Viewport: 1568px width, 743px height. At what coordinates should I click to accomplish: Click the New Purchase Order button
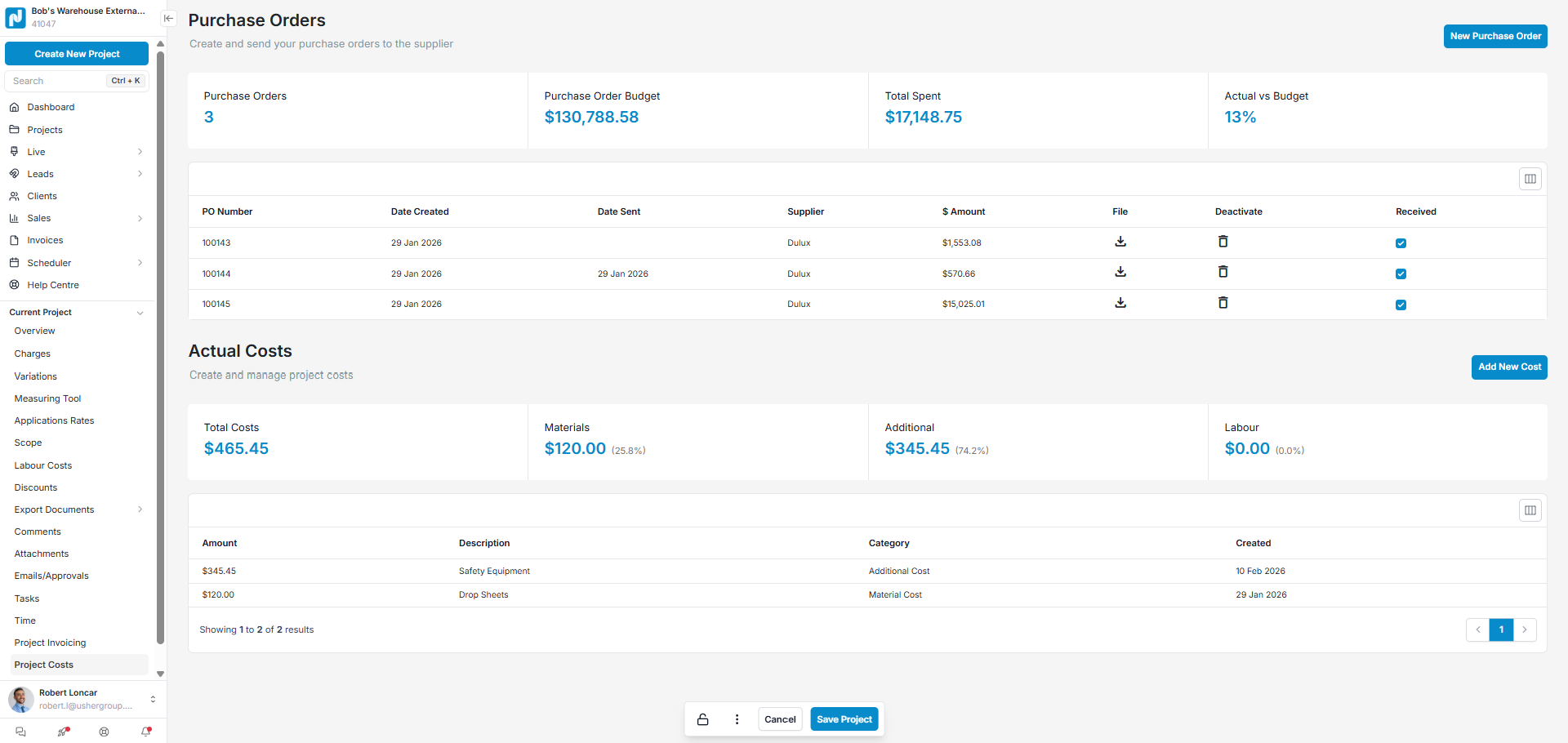point(1494,36)
